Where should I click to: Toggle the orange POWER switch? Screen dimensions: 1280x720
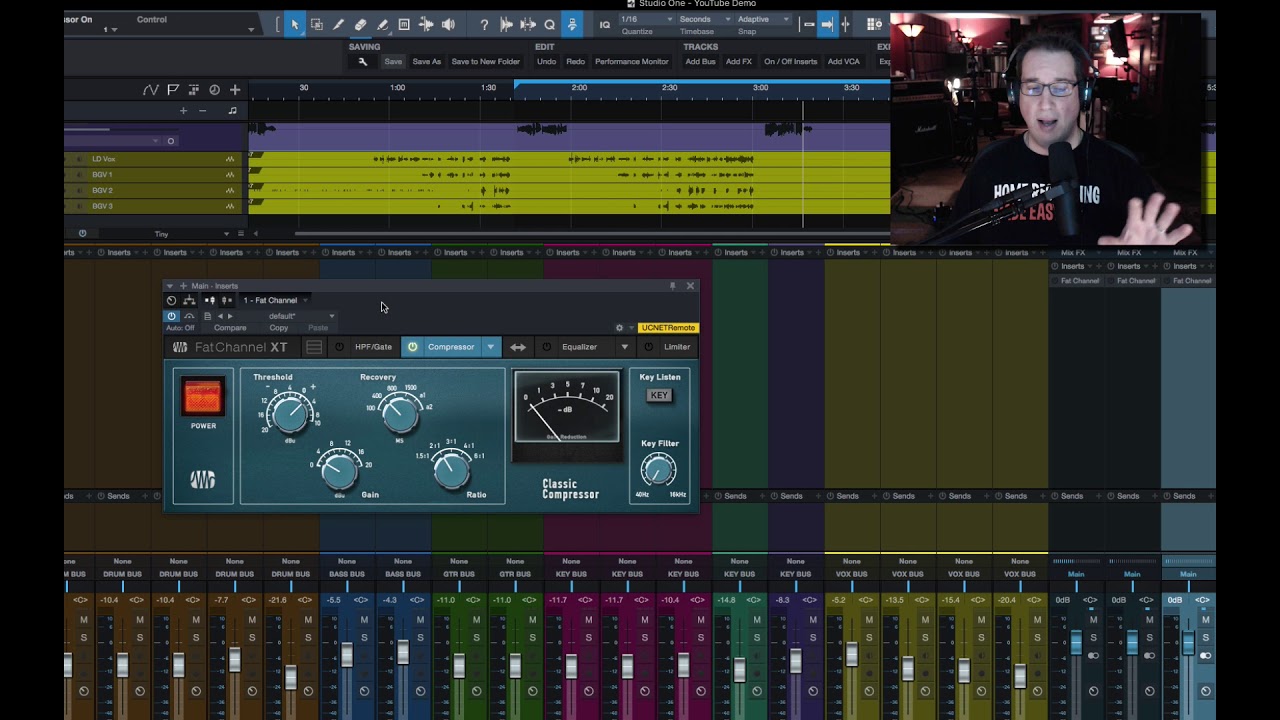click(203, 397)
